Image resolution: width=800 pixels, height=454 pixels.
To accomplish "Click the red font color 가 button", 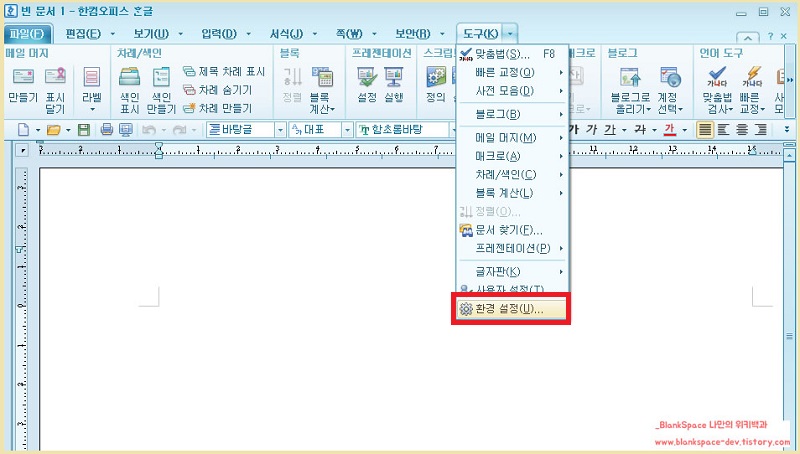I will click(x=669, y=130).
